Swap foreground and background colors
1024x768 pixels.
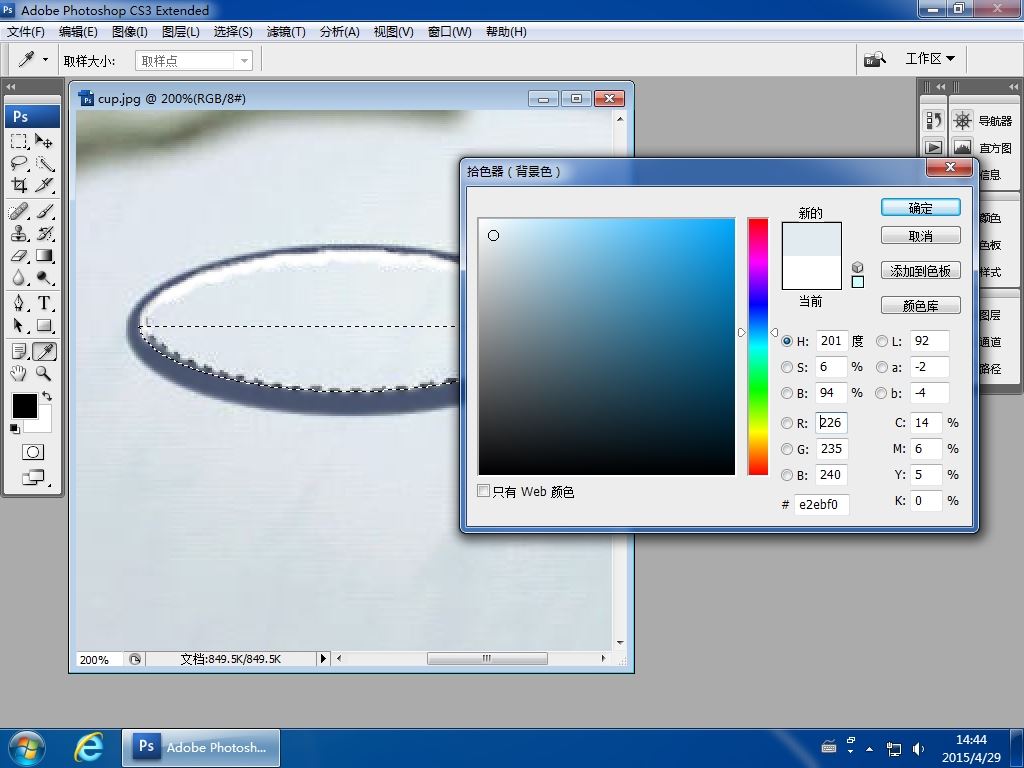47,396
